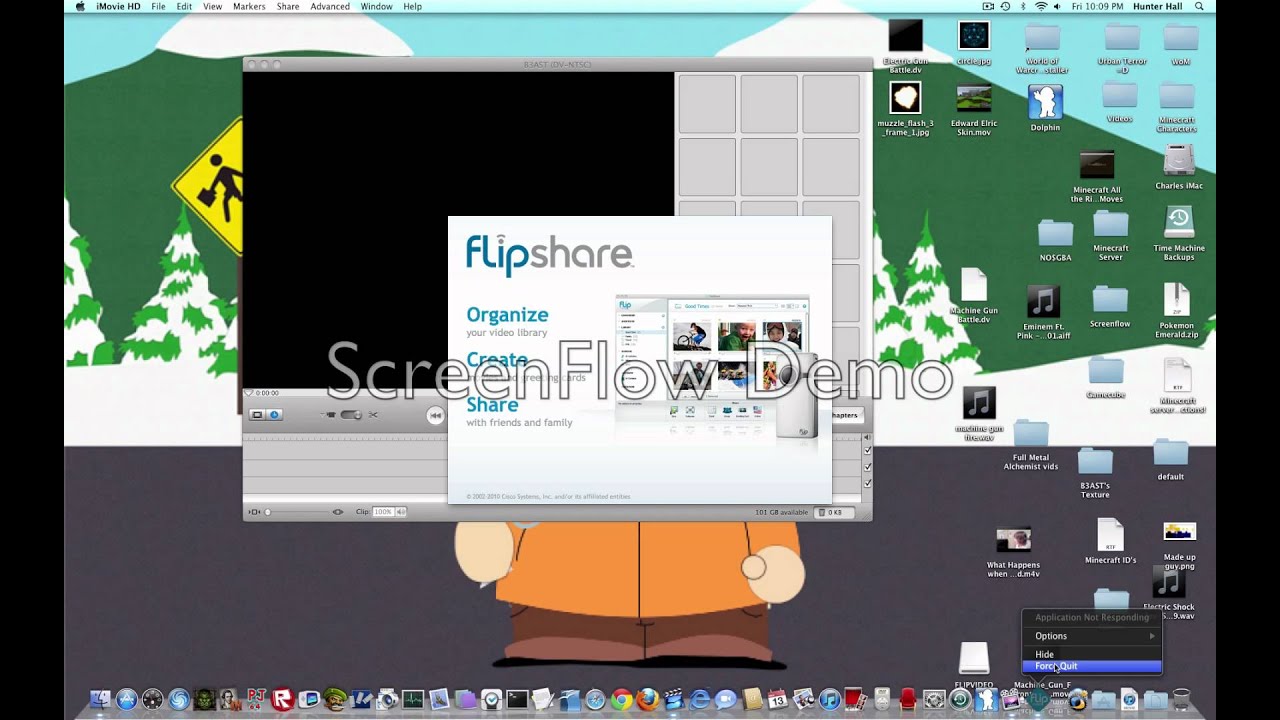
Task: Open the Advanced menu
Action: click(x=330, y=6)
